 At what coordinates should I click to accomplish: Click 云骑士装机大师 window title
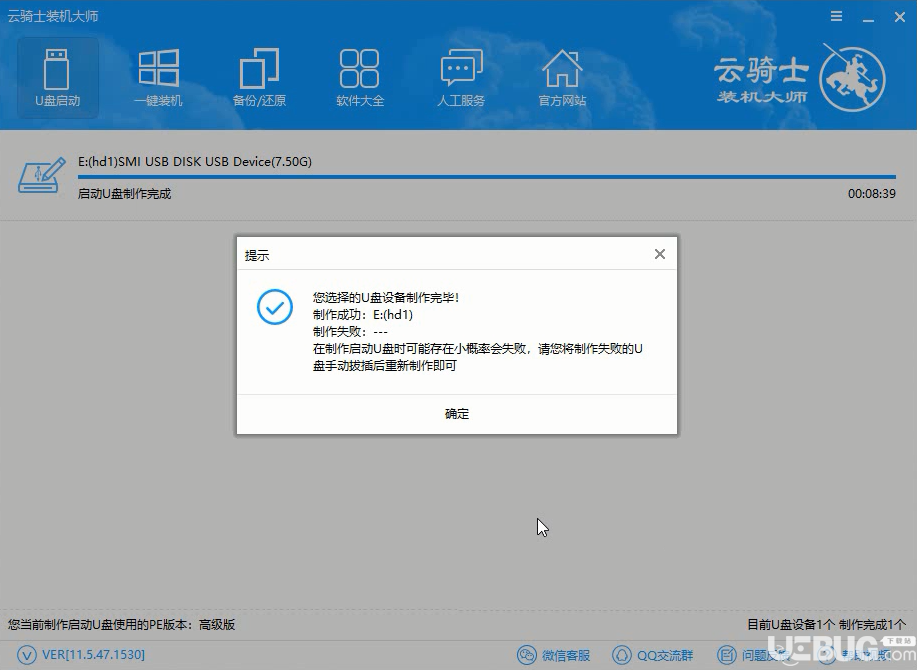click(53, 16)
